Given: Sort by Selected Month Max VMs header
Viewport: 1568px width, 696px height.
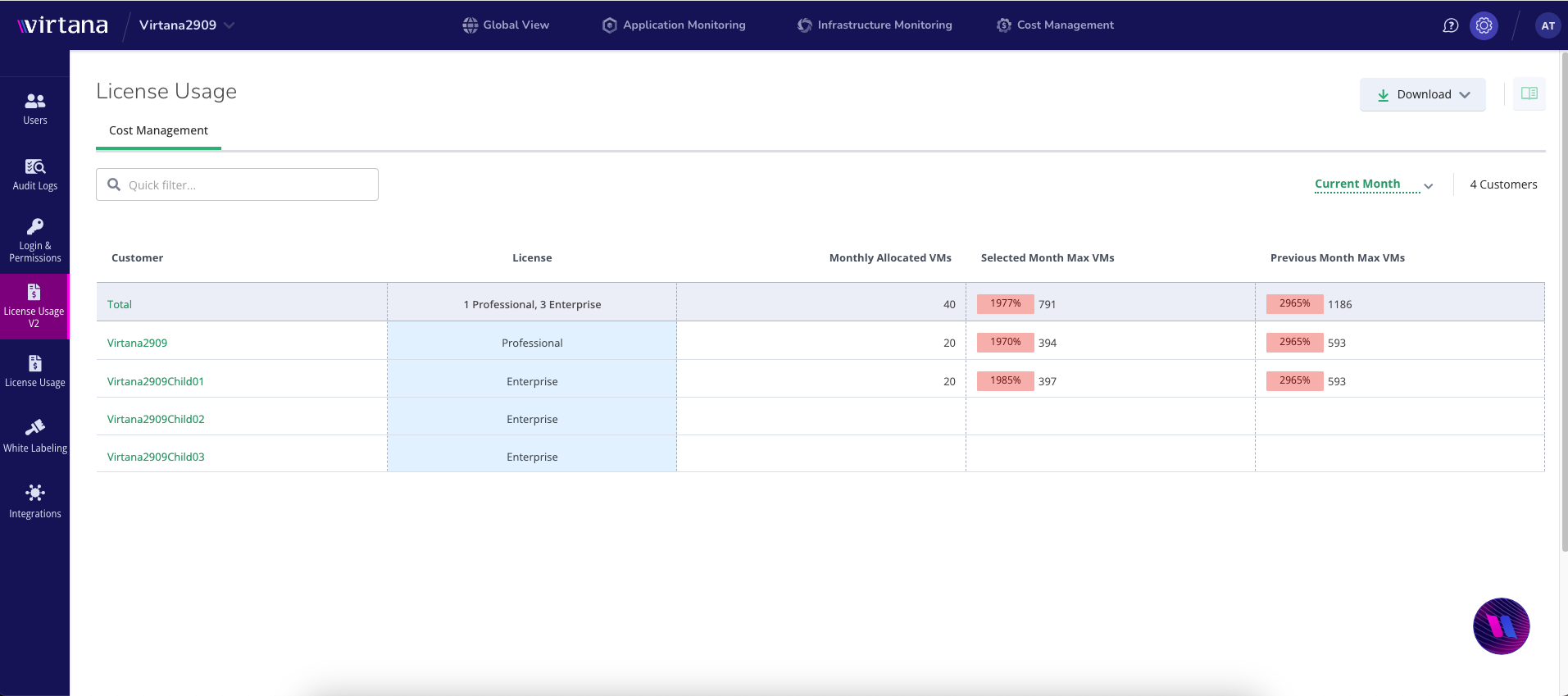Looking at the screenshot, I should pyautogui.click(x=1048, y=257).
